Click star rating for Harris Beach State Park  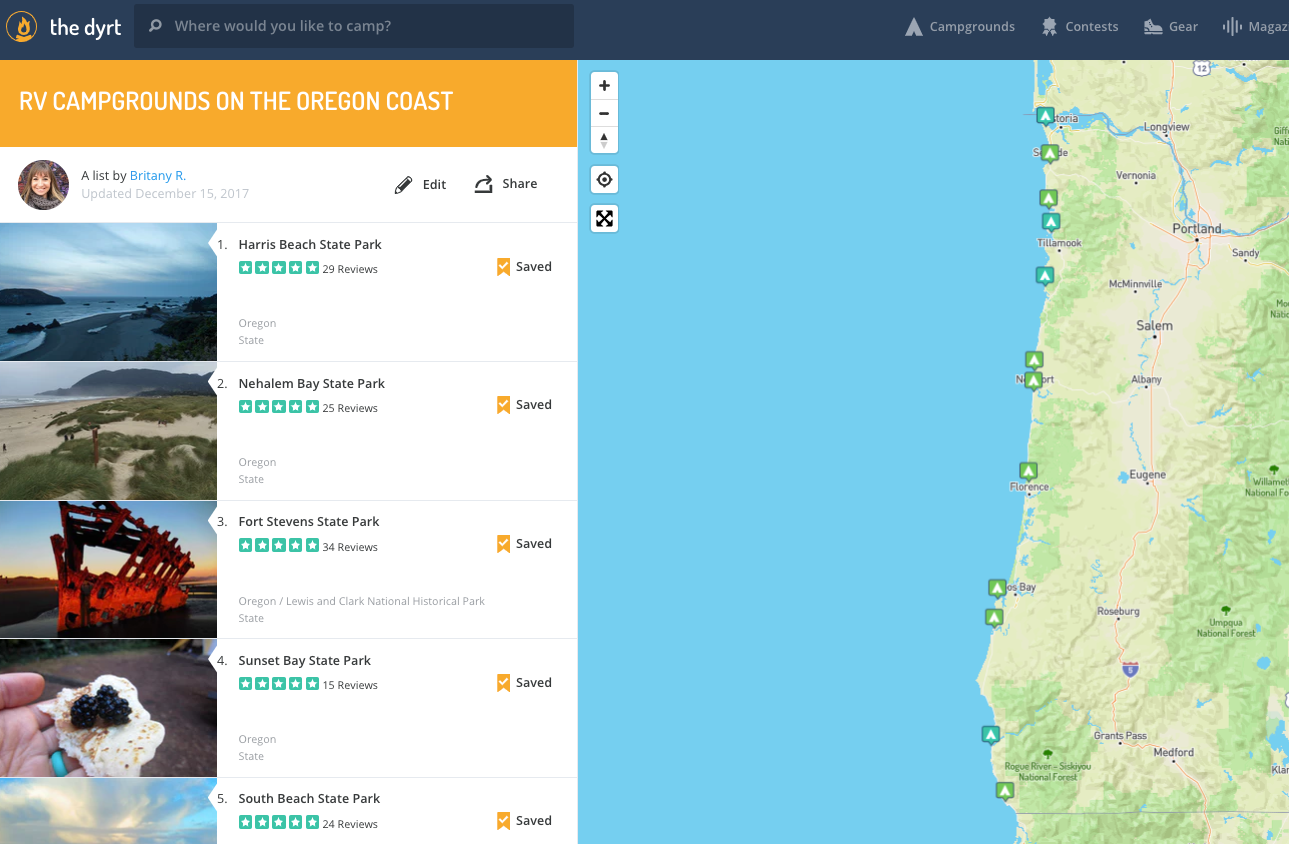pos(279,268)
